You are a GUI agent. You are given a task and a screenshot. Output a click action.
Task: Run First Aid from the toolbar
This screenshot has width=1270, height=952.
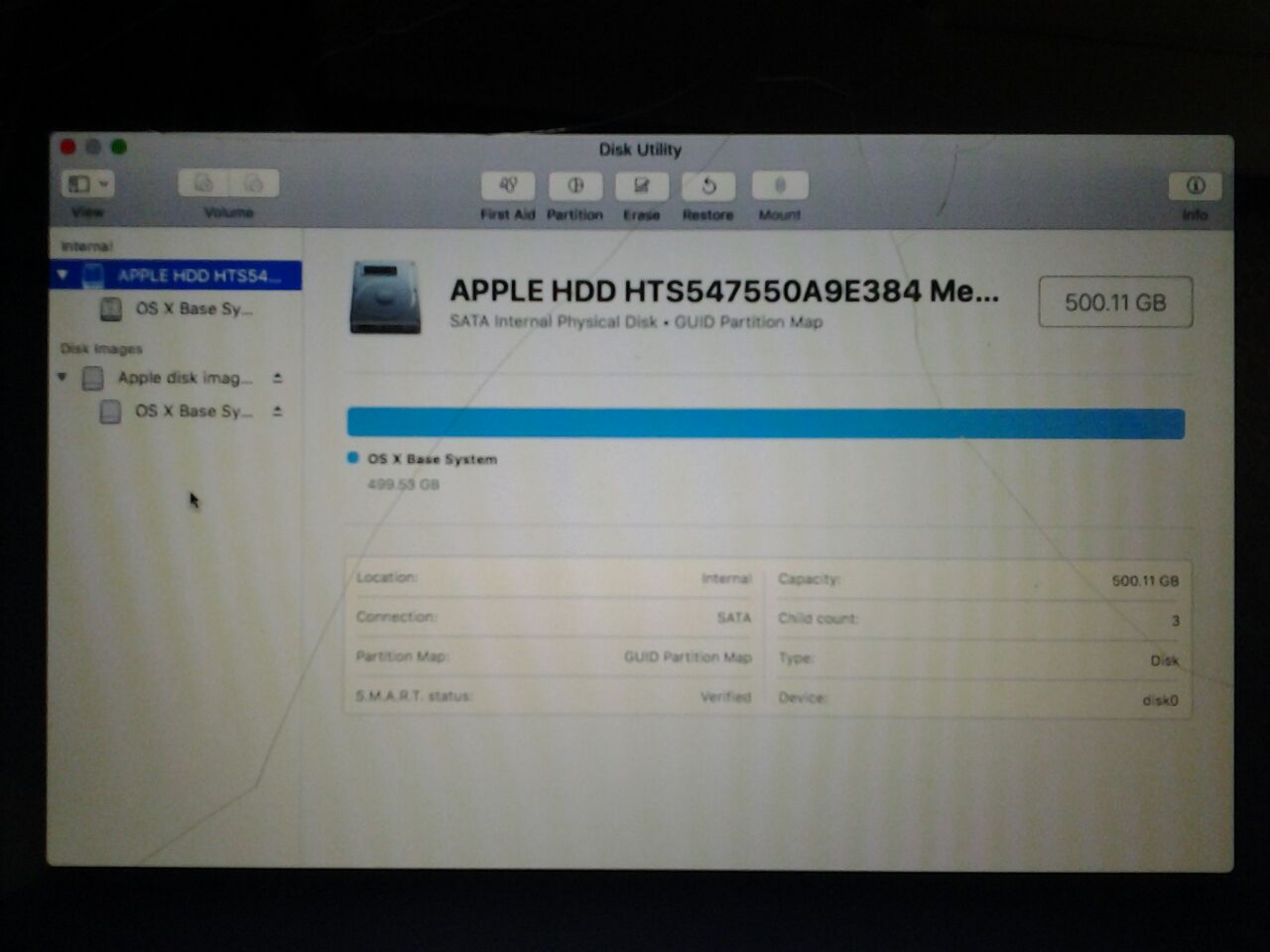click(508, 186)
